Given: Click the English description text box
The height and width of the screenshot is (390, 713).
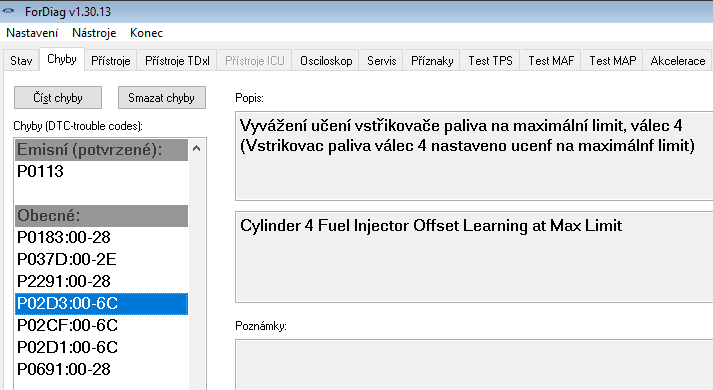Looking at the screenshot, I should click(474, 257).
